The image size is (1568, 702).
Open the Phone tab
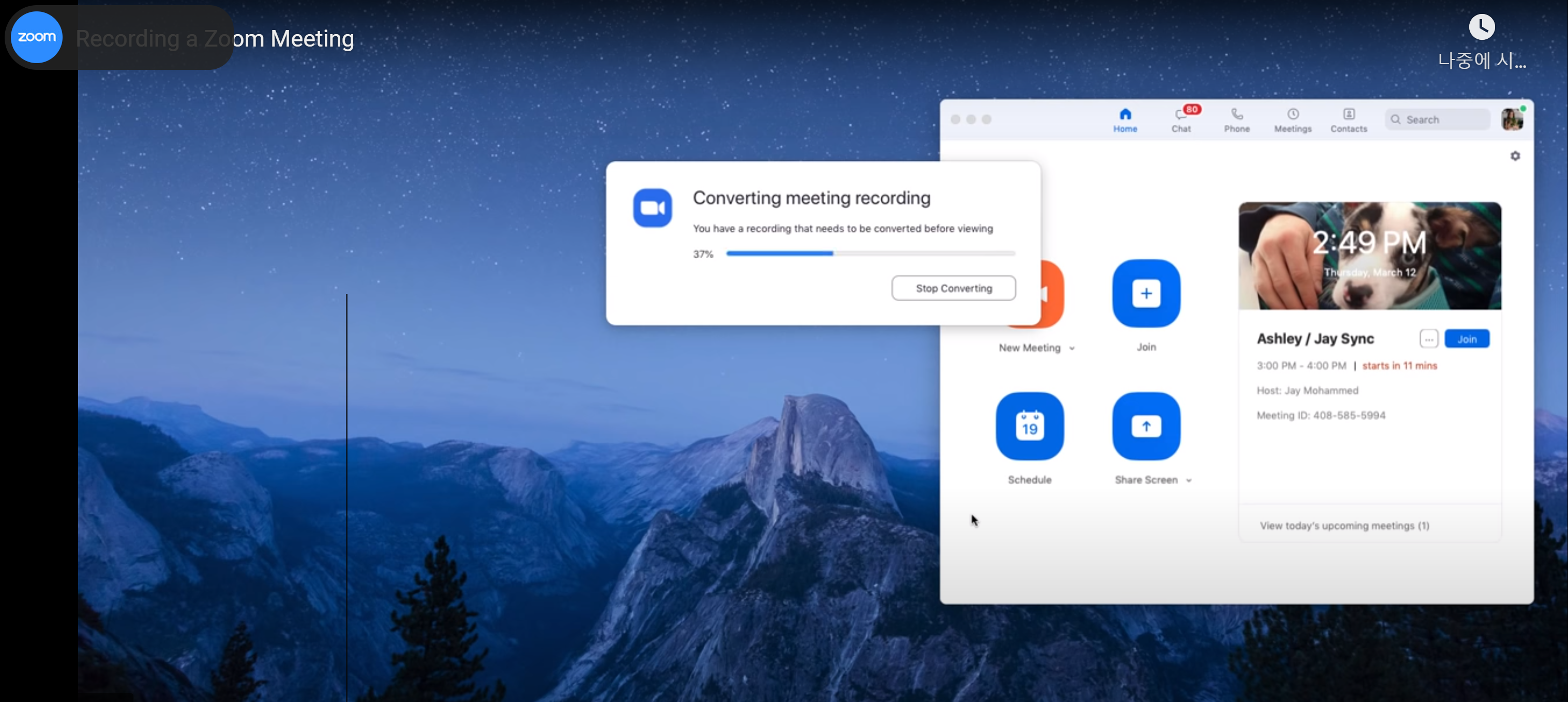pos(1237,120)
